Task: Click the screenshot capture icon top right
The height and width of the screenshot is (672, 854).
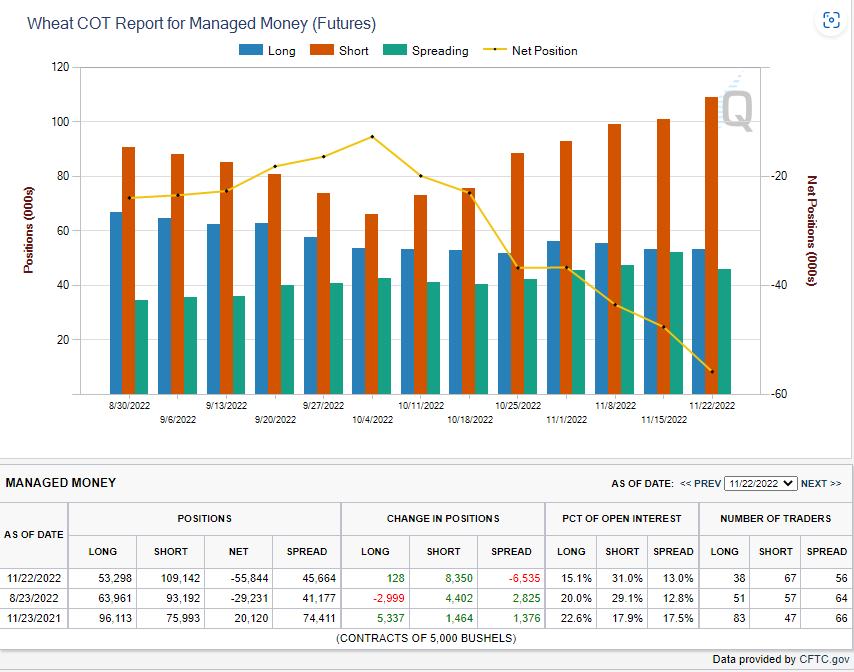Action: pos(831,21)
